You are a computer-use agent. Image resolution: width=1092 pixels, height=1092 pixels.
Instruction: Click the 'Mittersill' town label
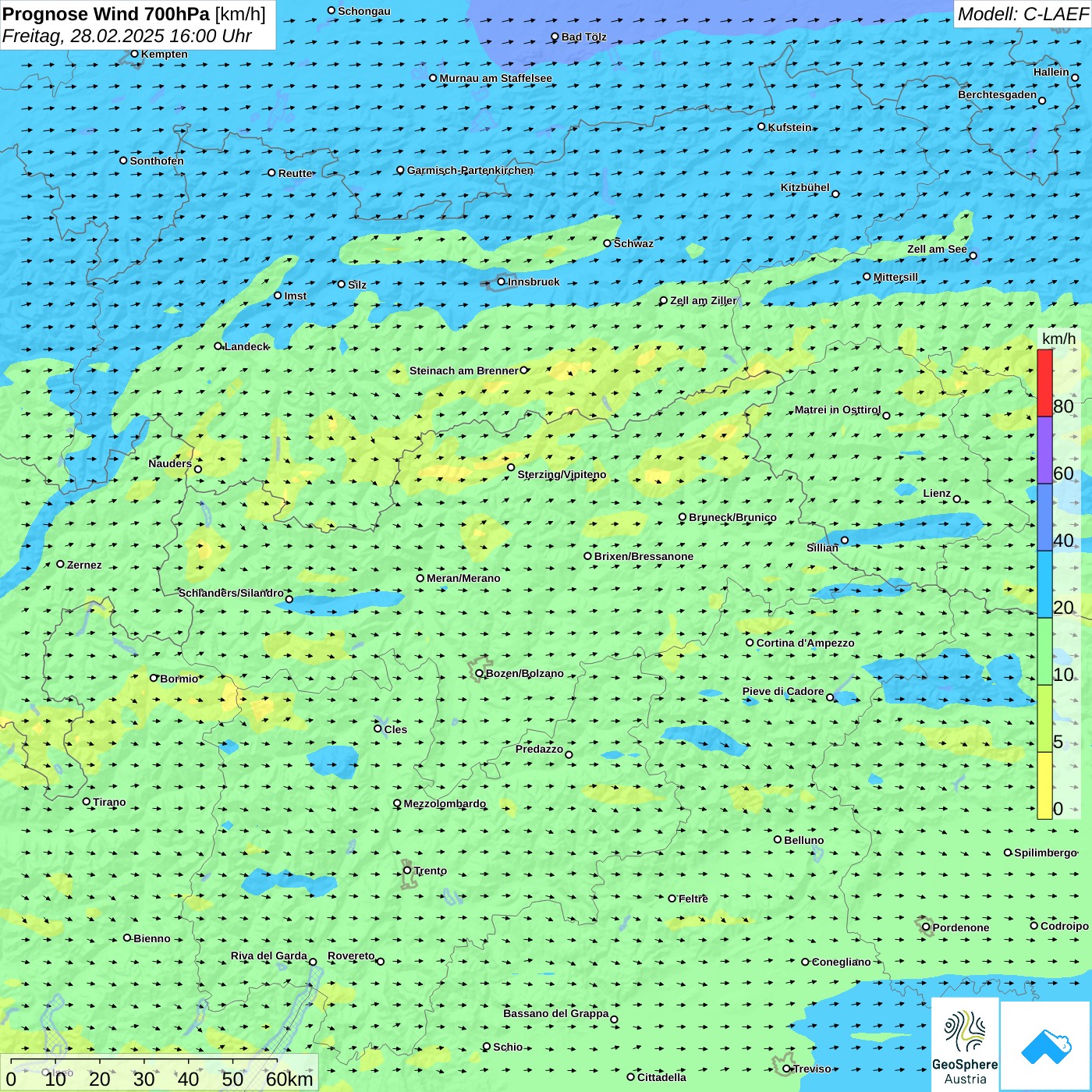click(x=896, y=277)
